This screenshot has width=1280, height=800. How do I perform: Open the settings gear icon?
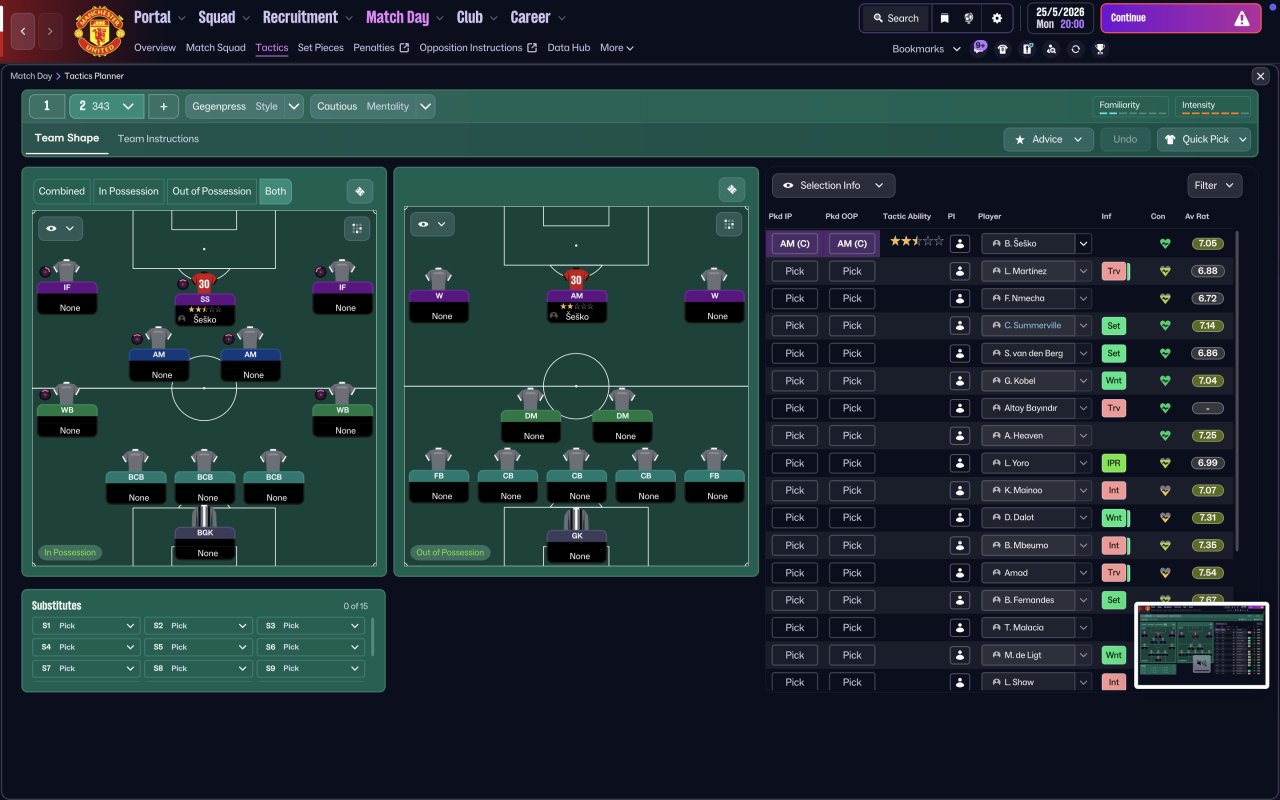tap(997, 18)
